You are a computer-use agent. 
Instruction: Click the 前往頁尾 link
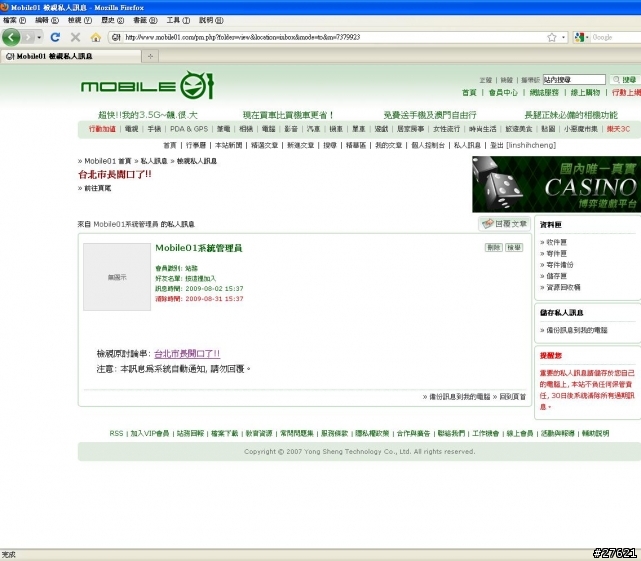(x=97, y=188)
